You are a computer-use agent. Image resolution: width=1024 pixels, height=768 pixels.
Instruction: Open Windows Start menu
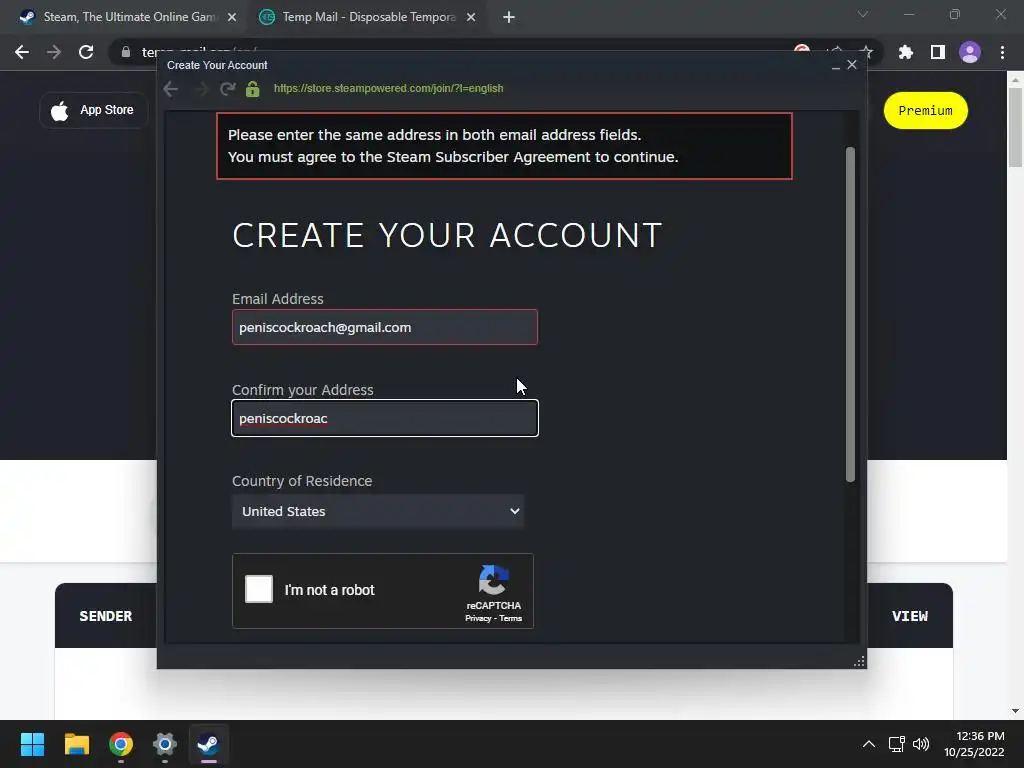click(x=32, y=744)
